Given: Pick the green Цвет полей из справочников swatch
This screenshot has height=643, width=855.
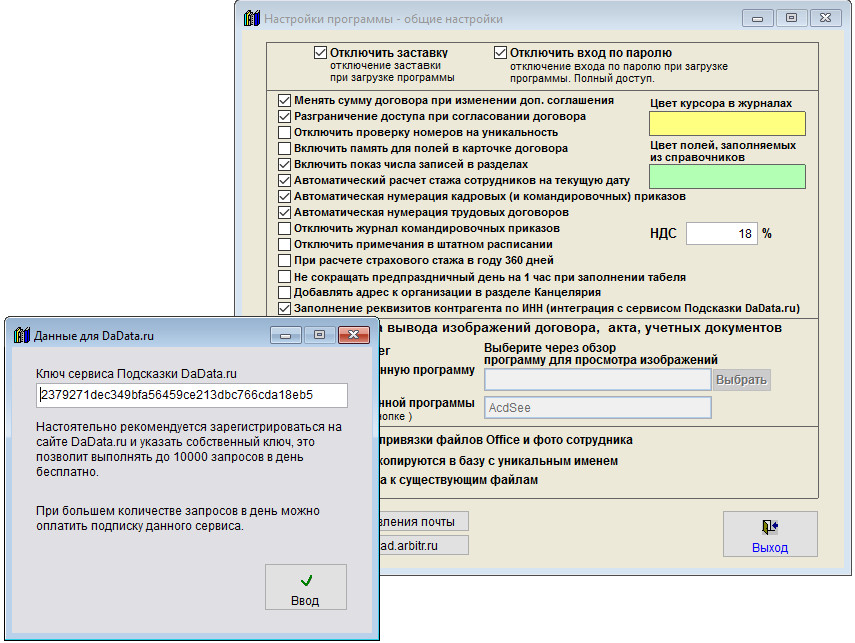Looking at the screenshot, I should [727, 177].
